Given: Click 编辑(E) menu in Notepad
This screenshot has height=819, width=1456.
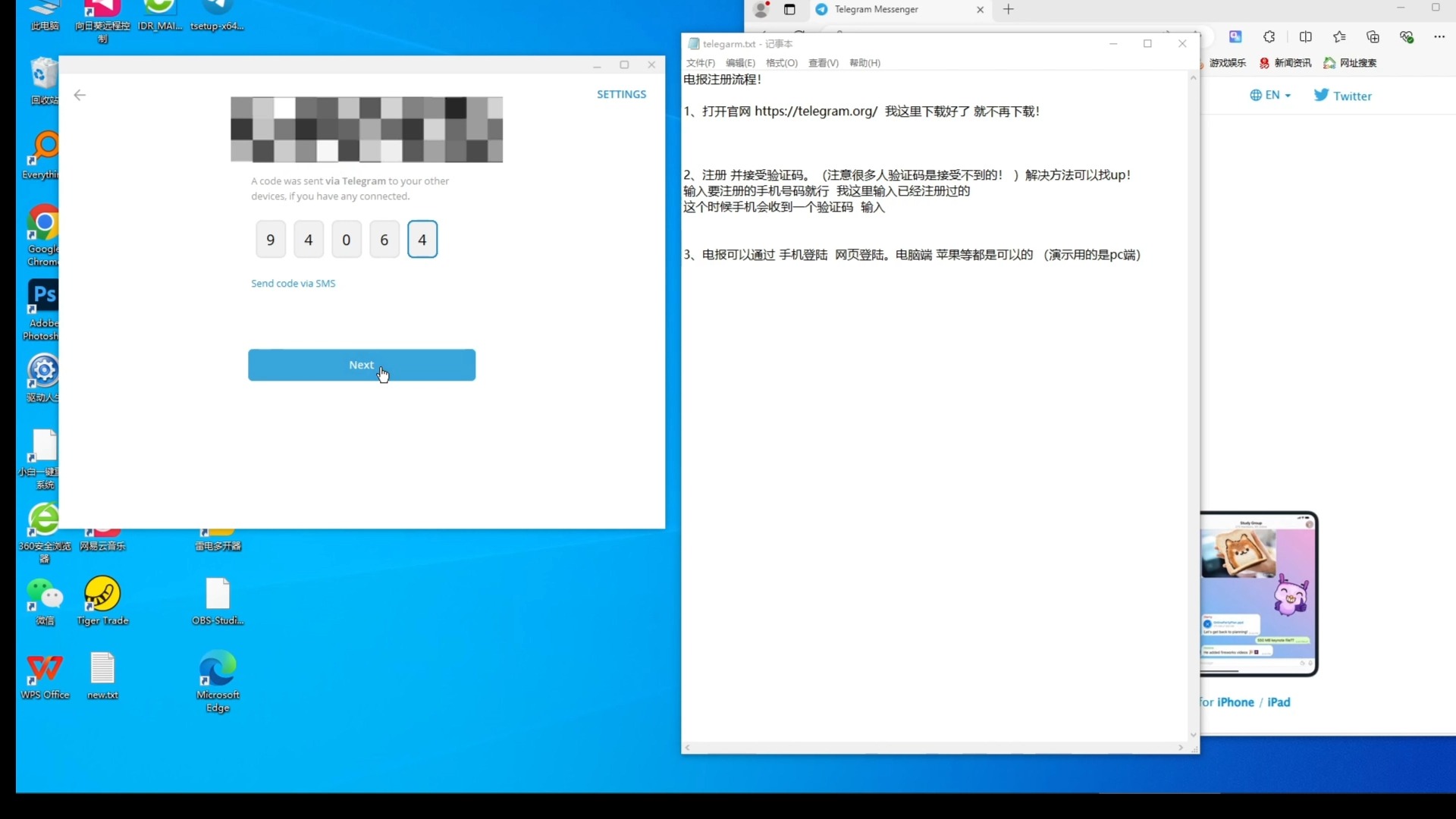Looking at the screenshot, I should [x=738, y=62].
